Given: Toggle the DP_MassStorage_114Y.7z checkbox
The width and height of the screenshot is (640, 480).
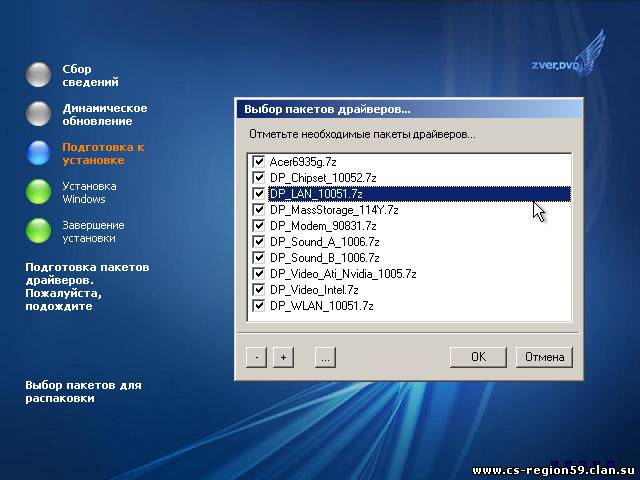Looking at the screenshot, I should click(258, 209).
